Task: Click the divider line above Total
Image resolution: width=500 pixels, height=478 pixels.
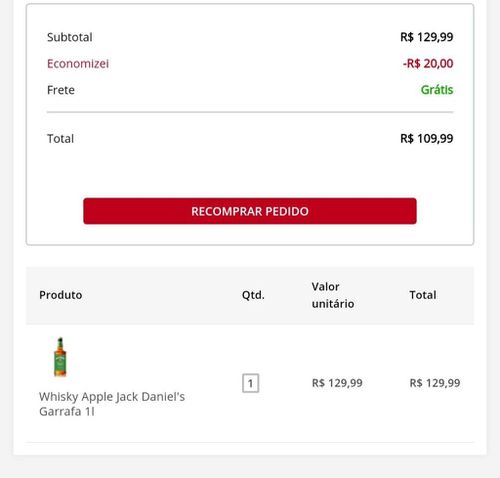Action: coord(250,112)
